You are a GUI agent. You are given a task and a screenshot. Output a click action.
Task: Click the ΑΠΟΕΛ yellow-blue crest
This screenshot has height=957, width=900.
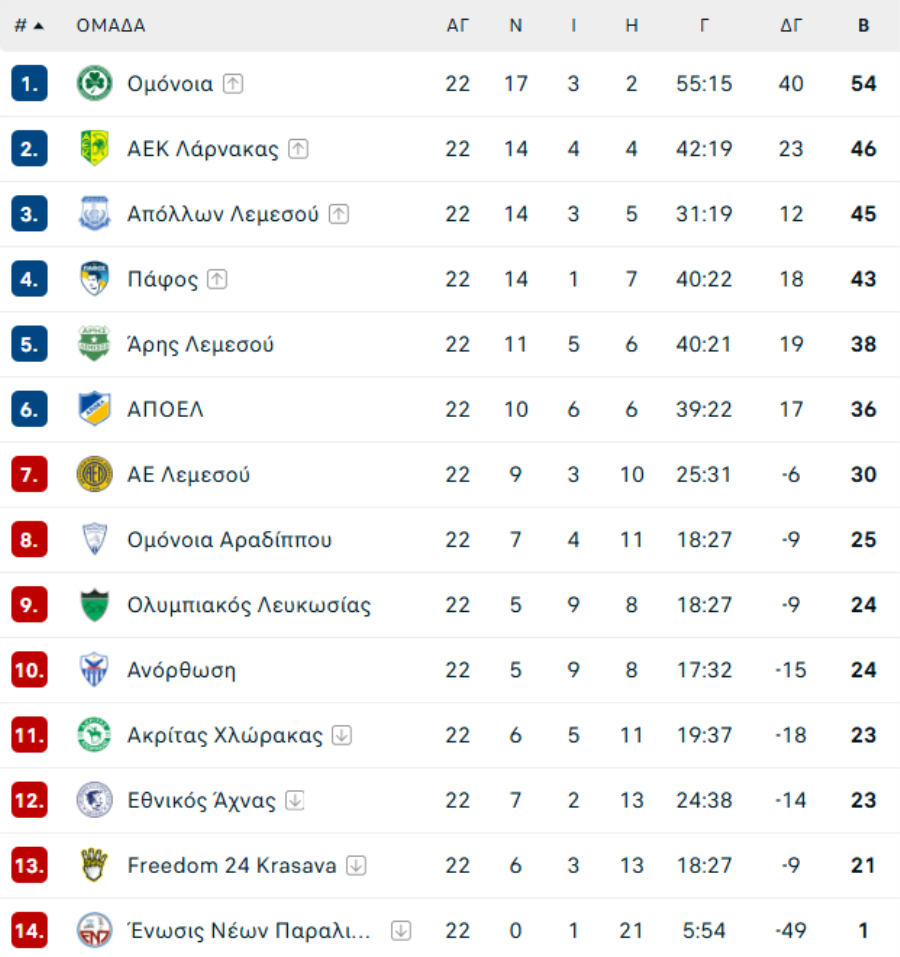pos(94,409)
